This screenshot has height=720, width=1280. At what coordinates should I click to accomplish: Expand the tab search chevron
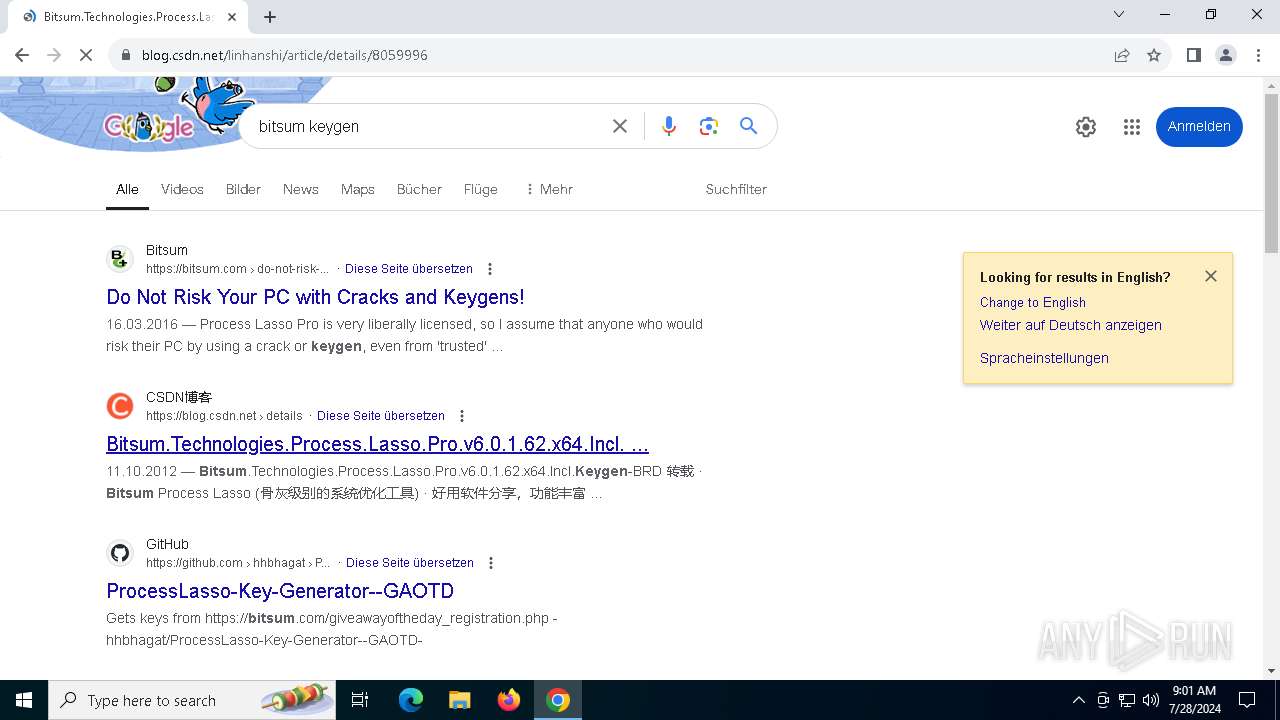coord(1119,14)
